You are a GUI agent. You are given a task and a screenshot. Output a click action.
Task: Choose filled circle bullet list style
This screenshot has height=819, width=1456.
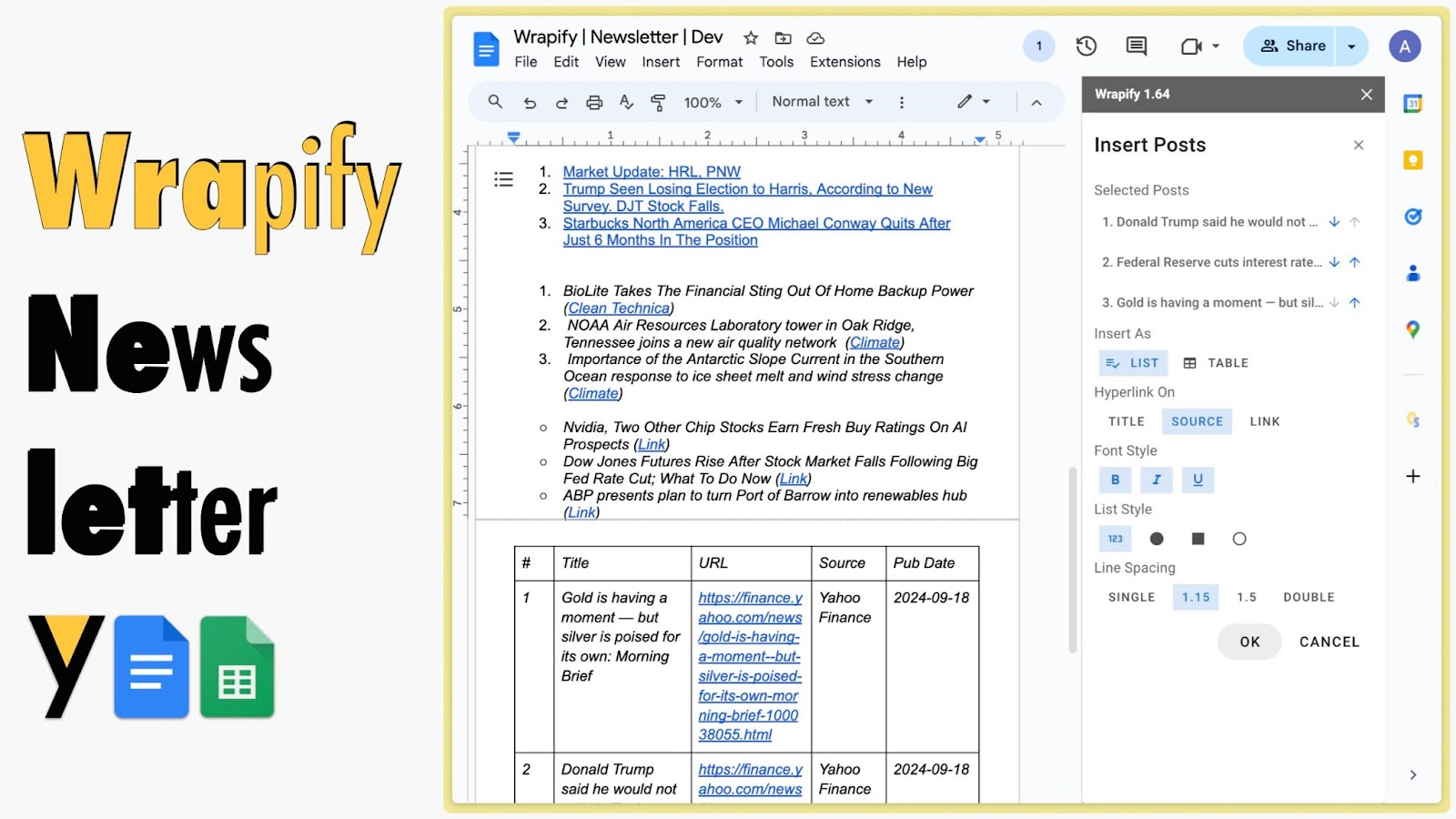pyautogui.click(x=1157, y=539)
